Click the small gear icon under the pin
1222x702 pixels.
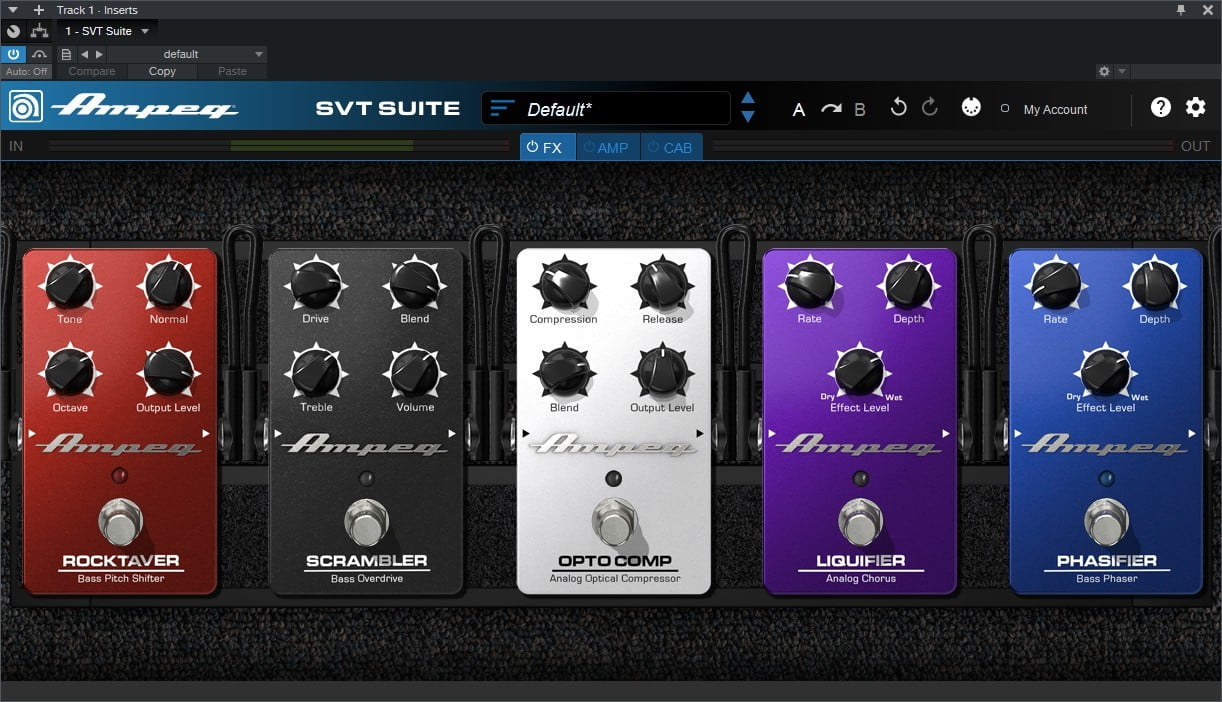coord(1104,72)
